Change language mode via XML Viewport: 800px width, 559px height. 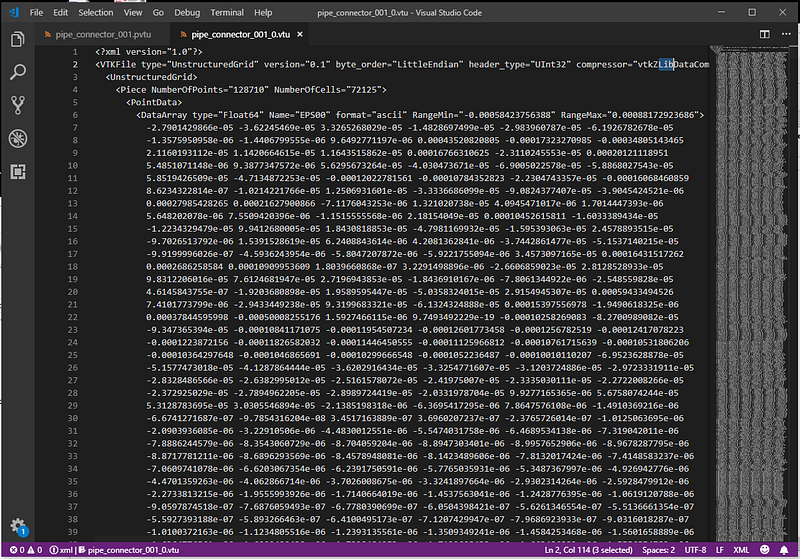pyautogui.click(x=741, y=550)
